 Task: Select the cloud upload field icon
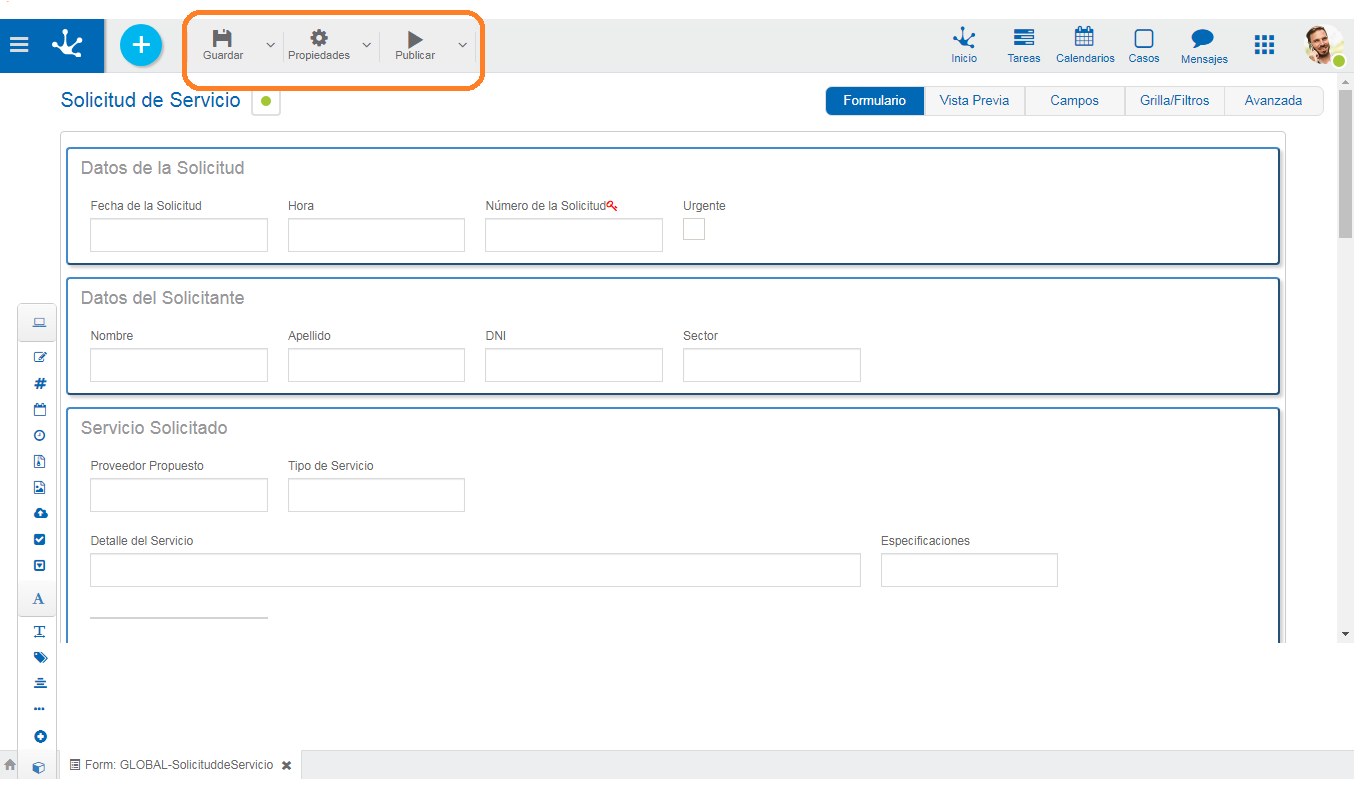click(x=40, y=513)
